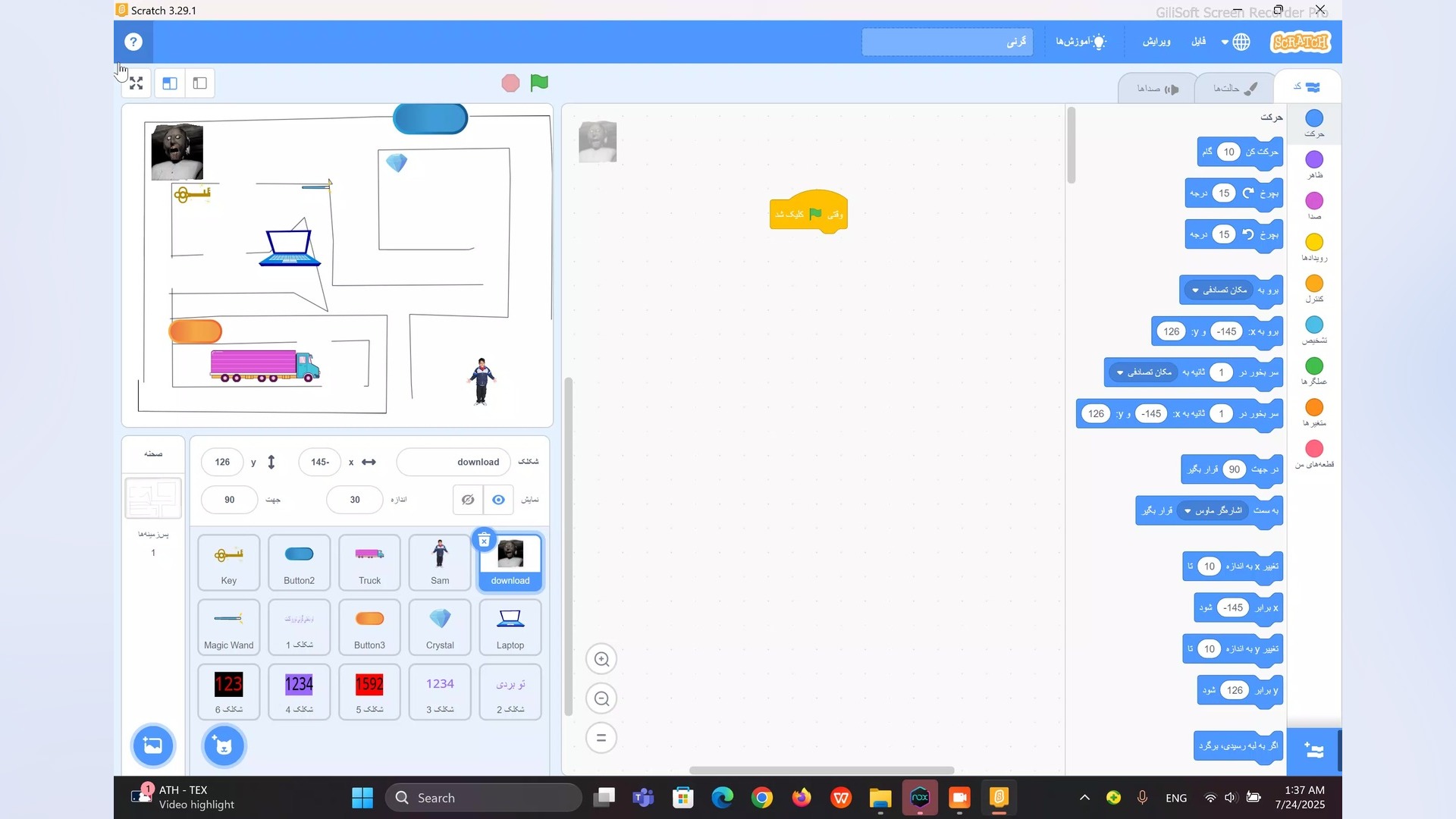This screenshot has width=1456, height=819.
Task: Click the green flag run button
Action: tap(539, 83)
